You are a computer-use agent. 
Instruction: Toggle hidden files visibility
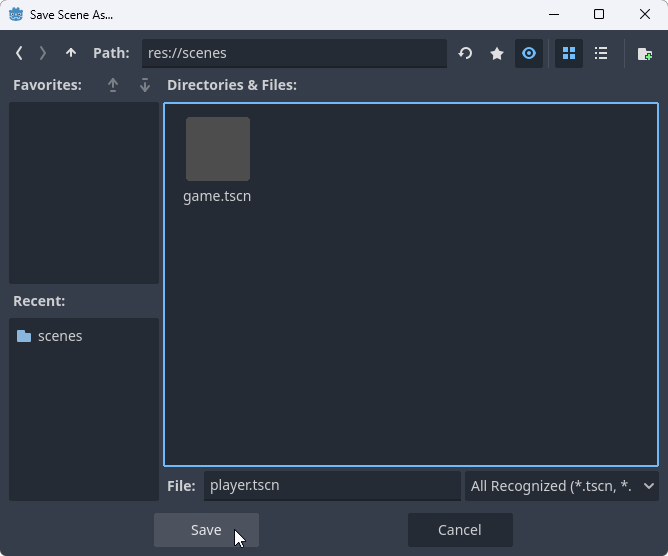click(x=529, y=53)
